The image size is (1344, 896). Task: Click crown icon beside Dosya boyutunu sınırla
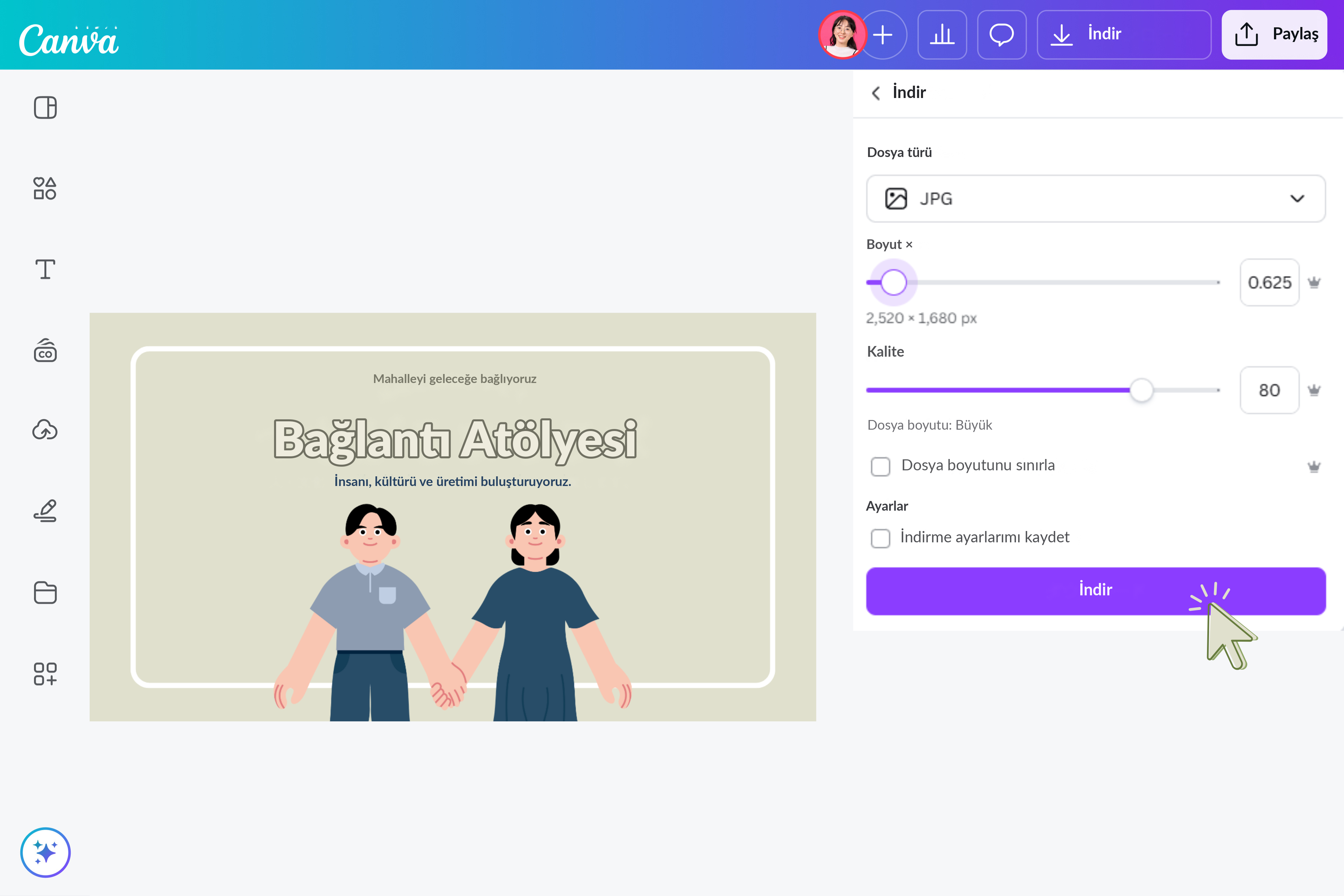click(1314, 467)
